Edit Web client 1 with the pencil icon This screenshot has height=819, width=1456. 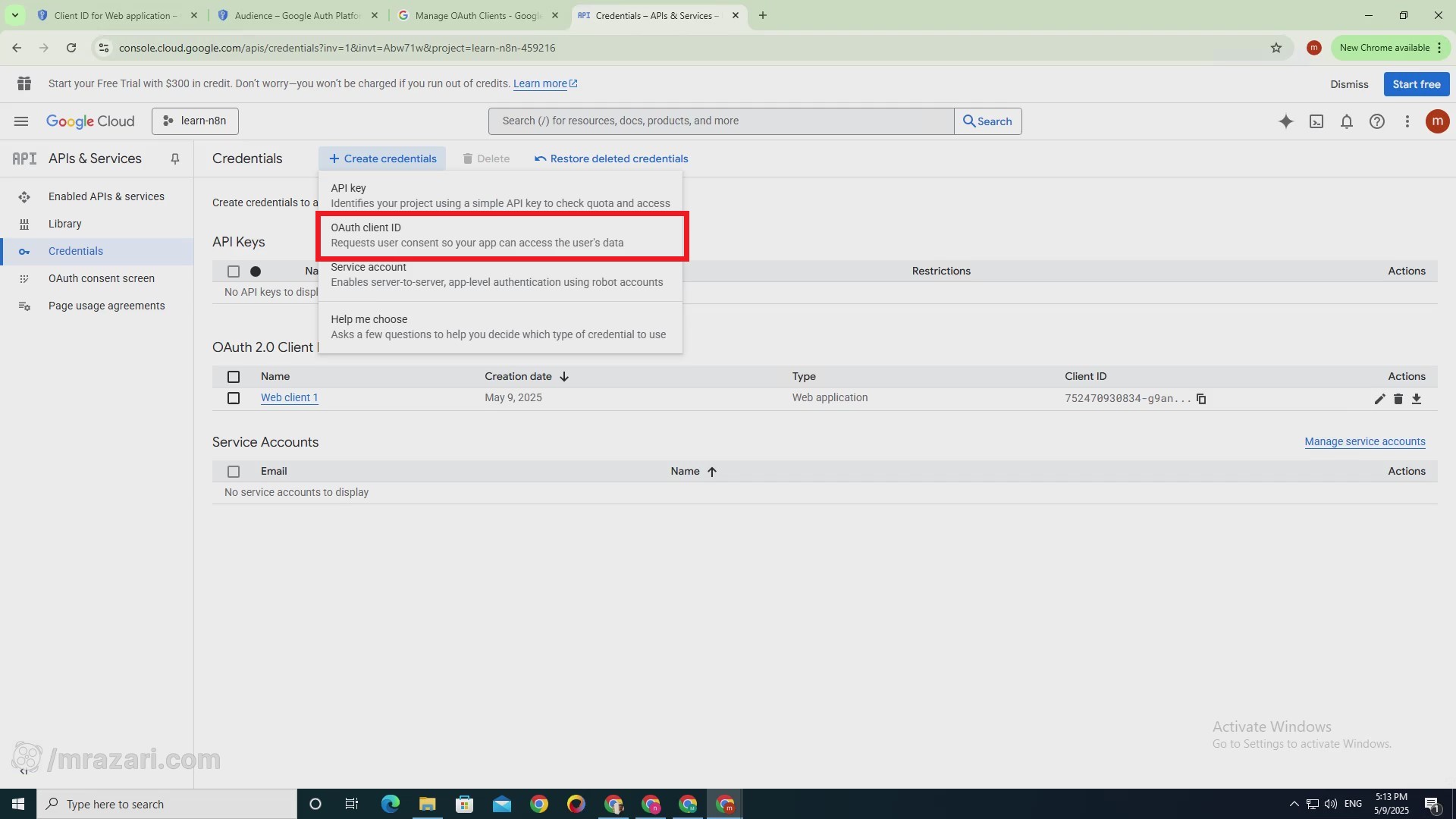tap(1380, 399)
